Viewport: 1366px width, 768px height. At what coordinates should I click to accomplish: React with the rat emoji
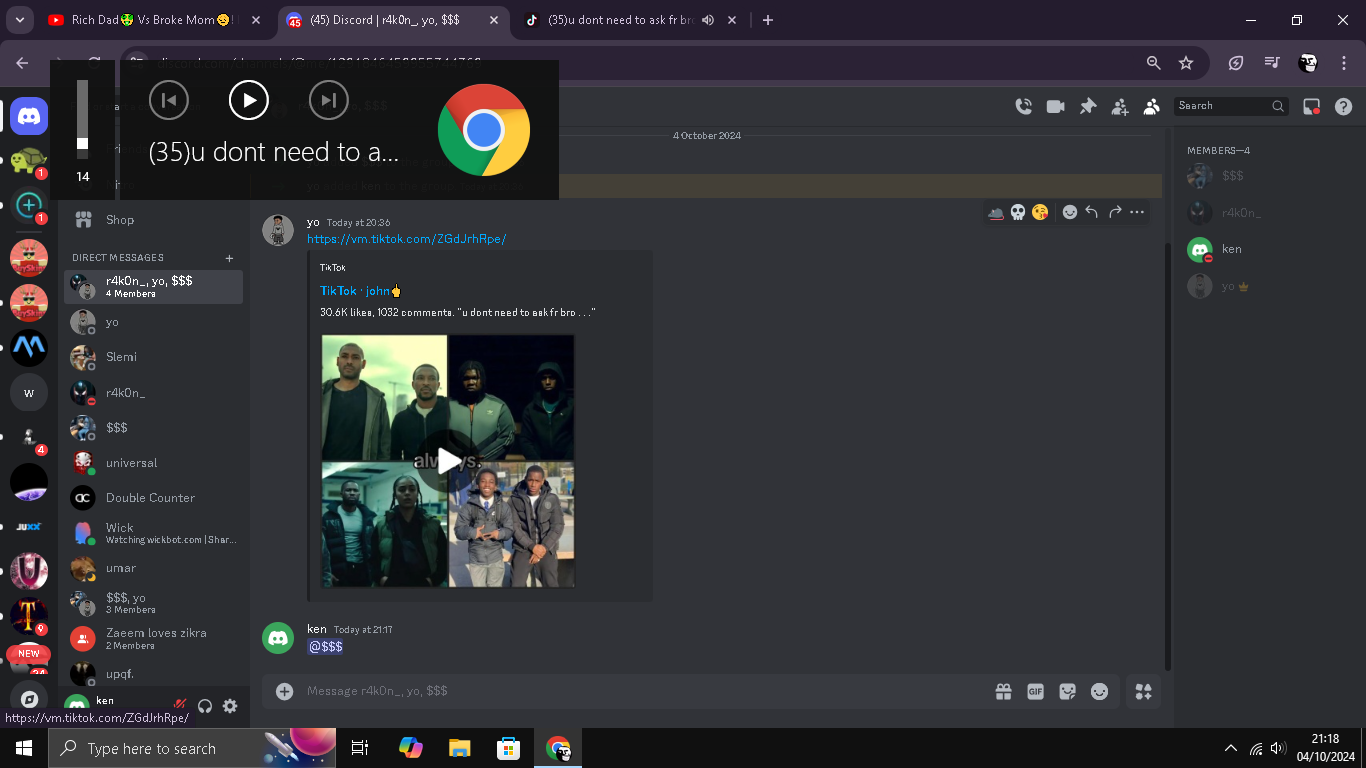(996, 212)
